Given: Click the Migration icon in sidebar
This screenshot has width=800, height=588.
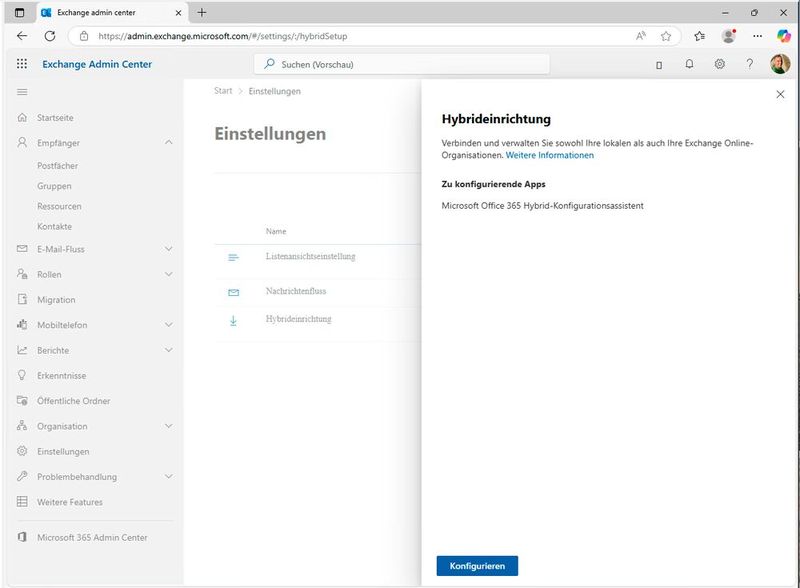Looking at the screenshot, I should (22, 299).
